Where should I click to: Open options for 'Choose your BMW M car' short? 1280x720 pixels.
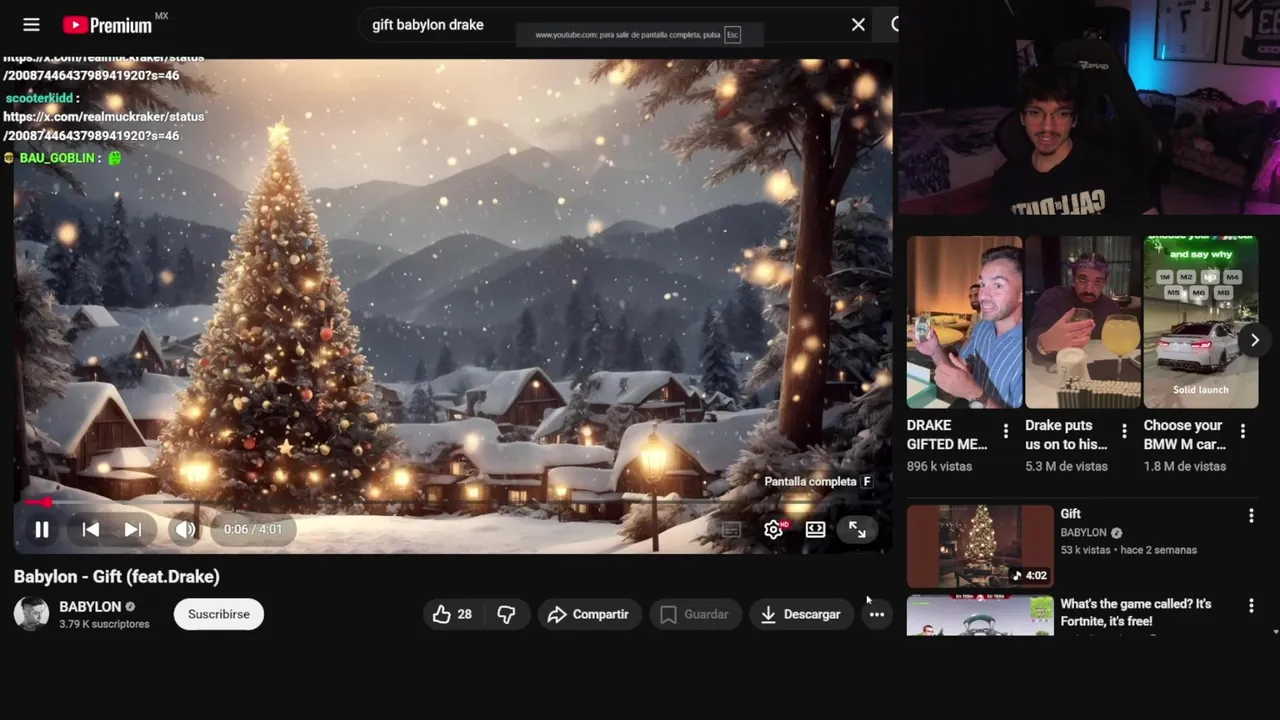[1243, 432]
